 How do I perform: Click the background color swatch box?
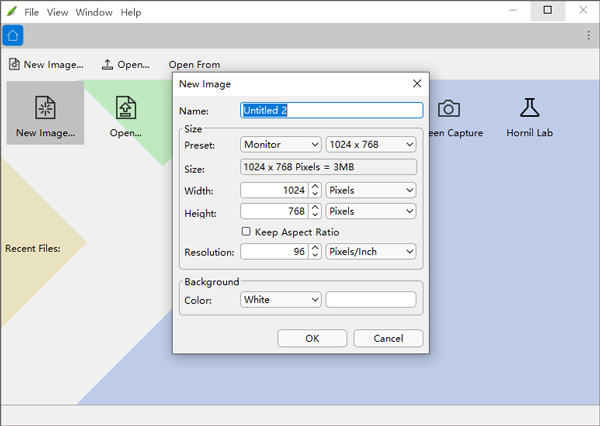point(370,299)
